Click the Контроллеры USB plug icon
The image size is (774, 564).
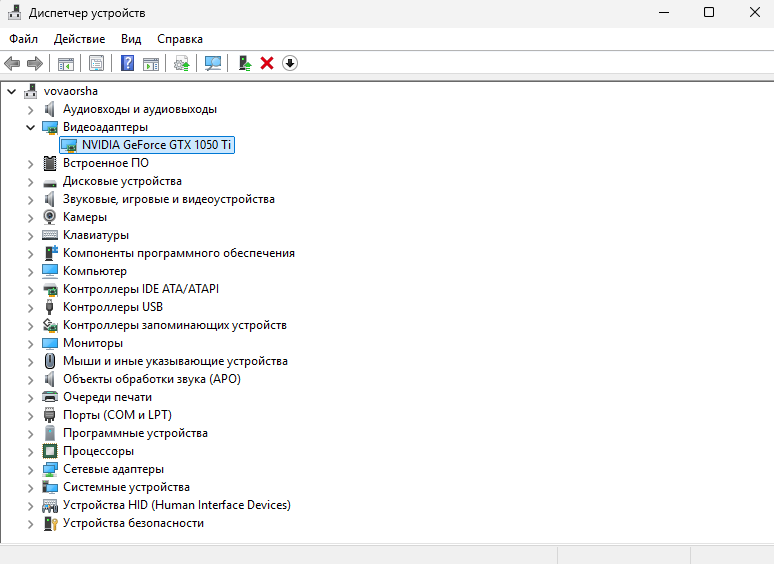tap(49, 307)
